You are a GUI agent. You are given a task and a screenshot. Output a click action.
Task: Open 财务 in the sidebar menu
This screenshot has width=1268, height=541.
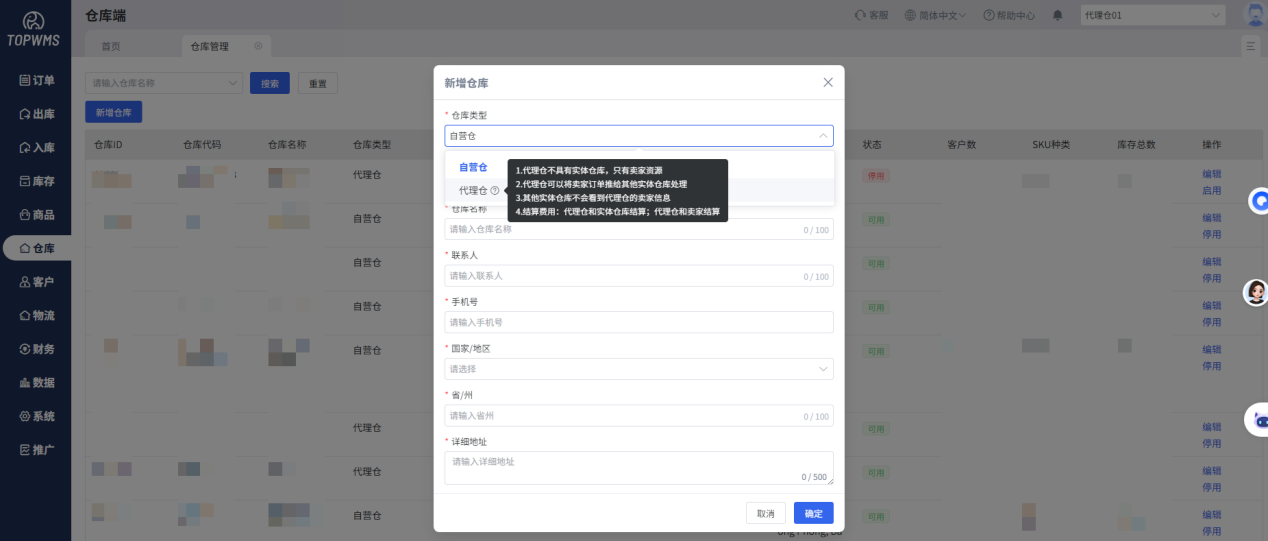tap(36, 349)
